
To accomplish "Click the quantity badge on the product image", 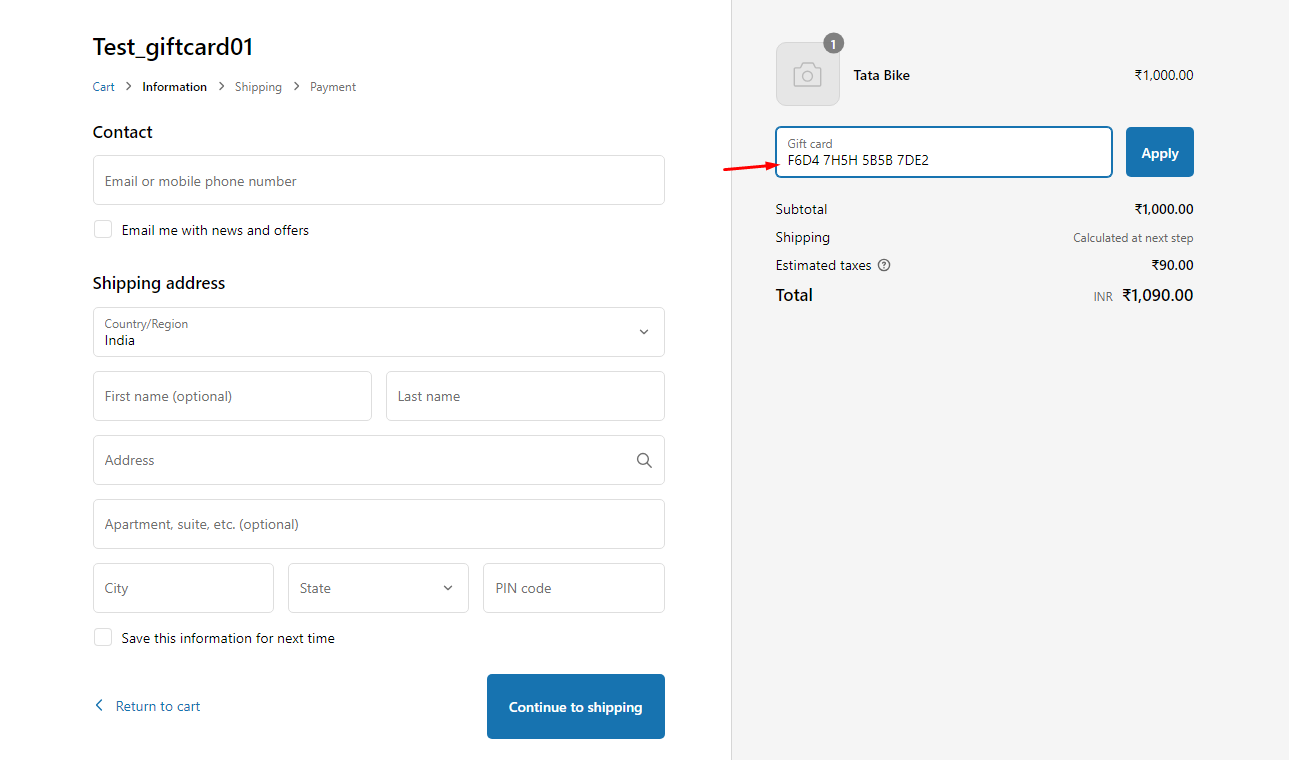I will point(833,44).
